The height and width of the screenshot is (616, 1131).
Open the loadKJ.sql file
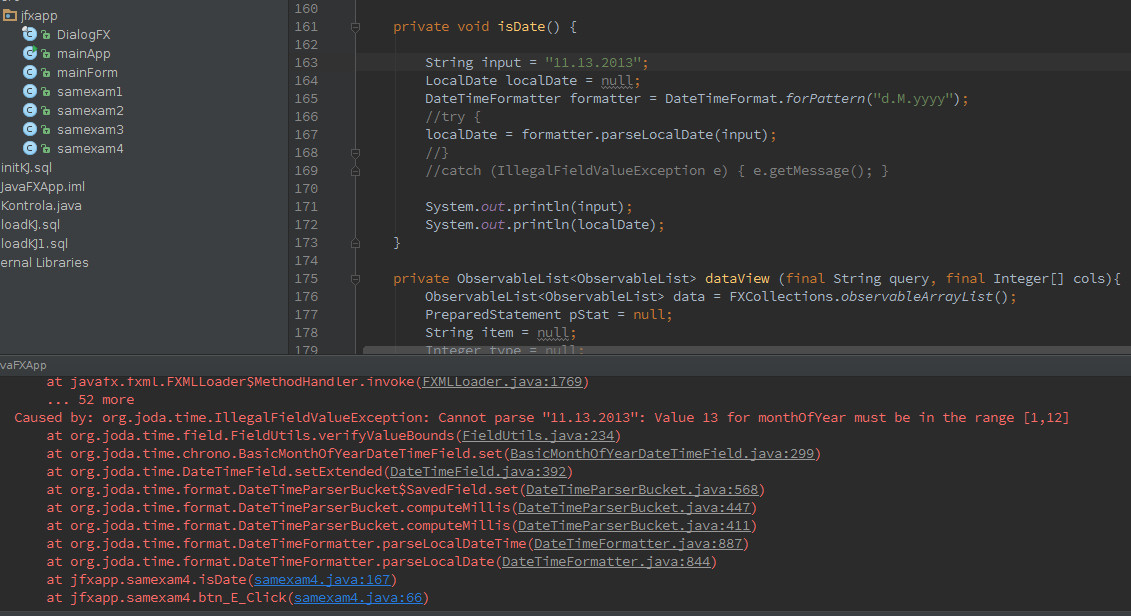(x=30, y=224)
